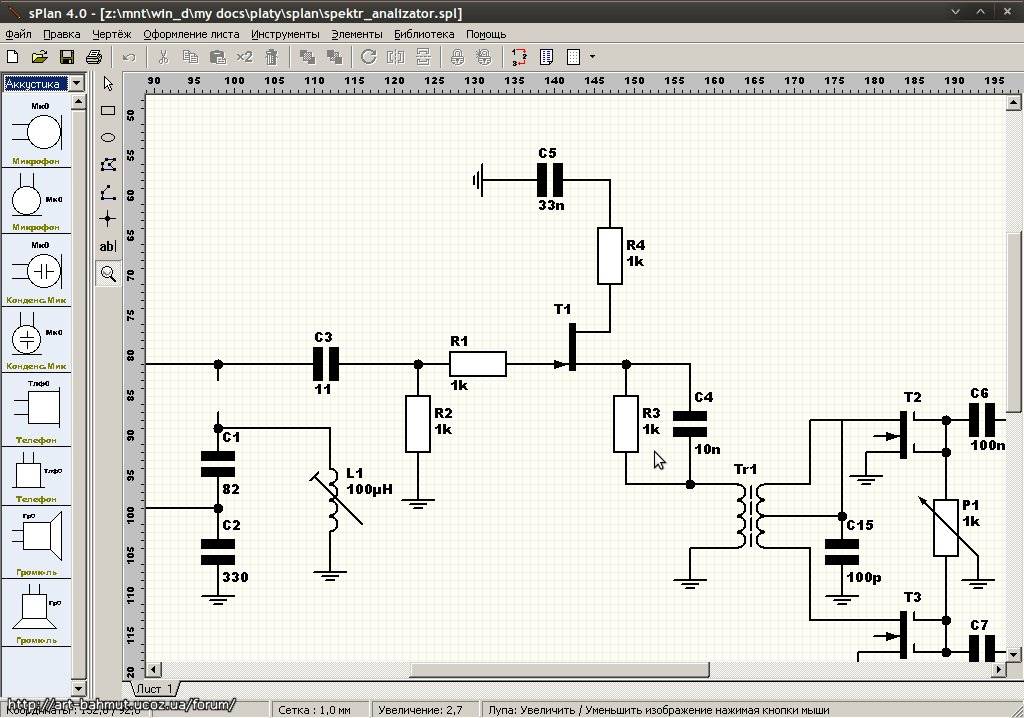The width and height of the screenshot is (1024, 718).
Task: Open the Библиотека menu
Action: [x=424, y=34]
